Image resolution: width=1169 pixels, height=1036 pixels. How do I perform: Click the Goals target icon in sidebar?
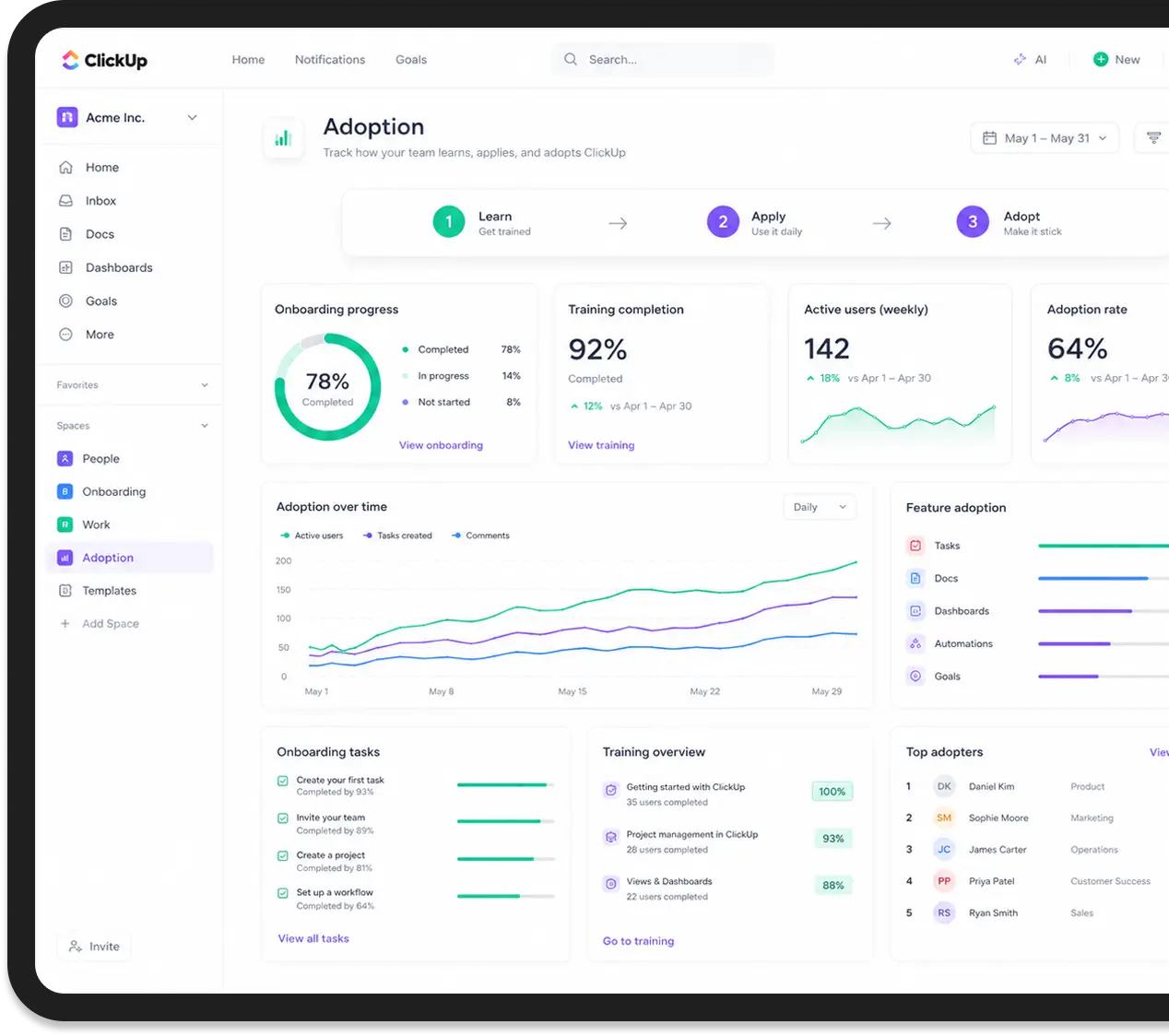click(65, 300)
